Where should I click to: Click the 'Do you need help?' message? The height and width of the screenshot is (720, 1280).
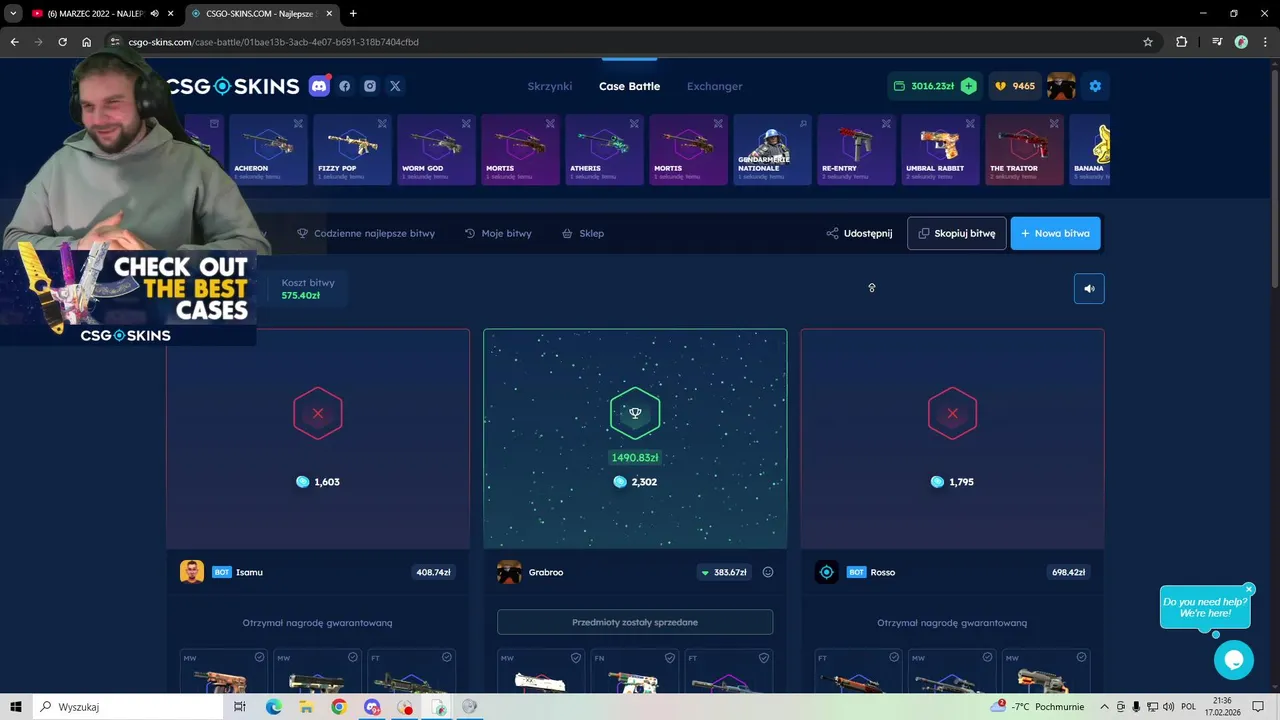pos(1205,607)
